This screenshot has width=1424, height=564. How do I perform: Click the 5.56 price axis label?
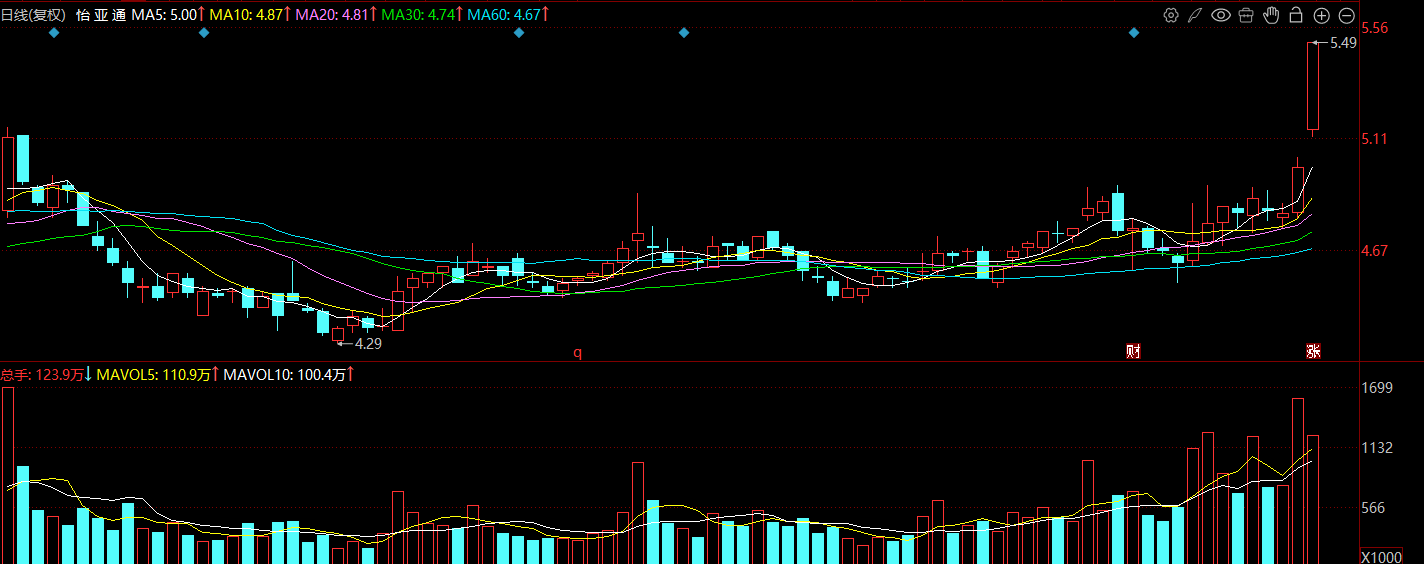click(1375, 28)
